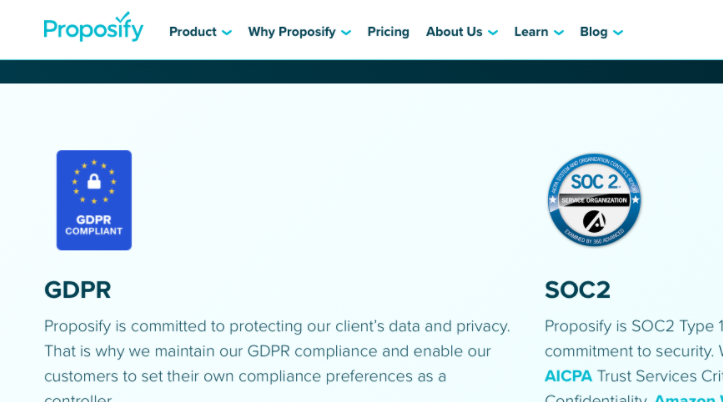Expand the Why Proposify chevron arrow
723x402 pixels.
pyautogui.click(x=346, y=32)
